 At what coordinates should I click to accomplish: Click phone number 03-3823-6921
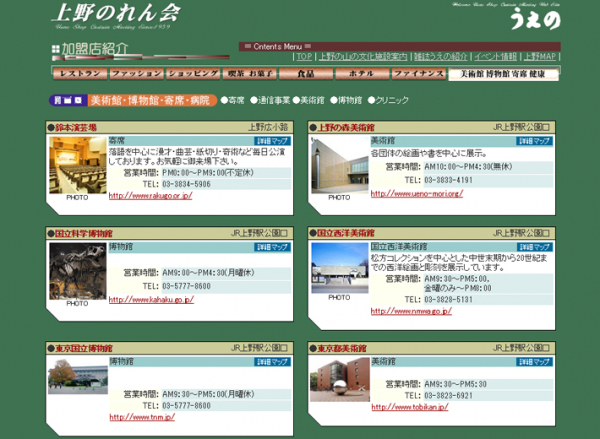click(448, 396)
